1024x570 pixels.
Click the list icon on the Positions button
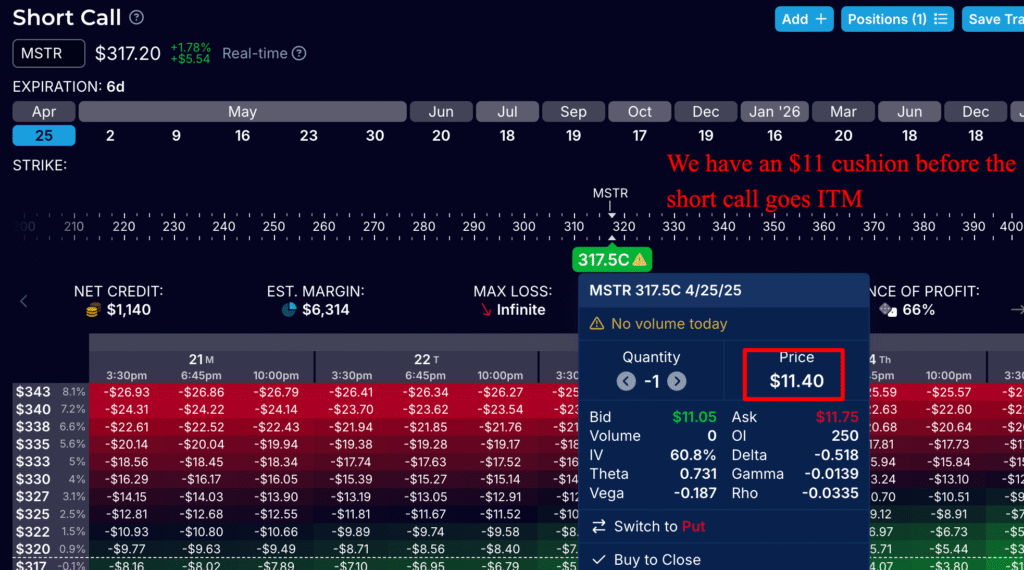(940, 19)
